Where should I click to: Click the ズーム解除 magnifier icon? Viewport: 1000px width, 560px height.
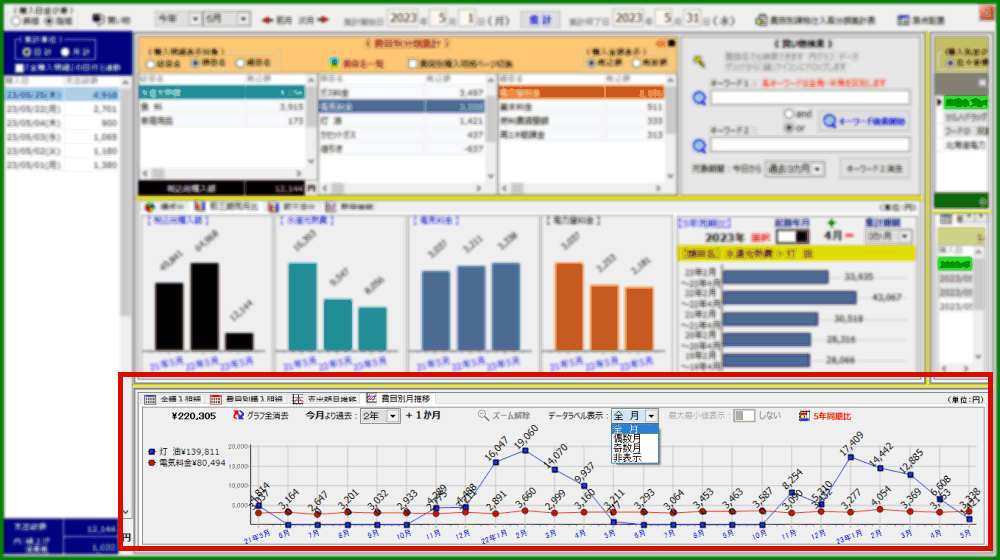(x=483, y=415)
